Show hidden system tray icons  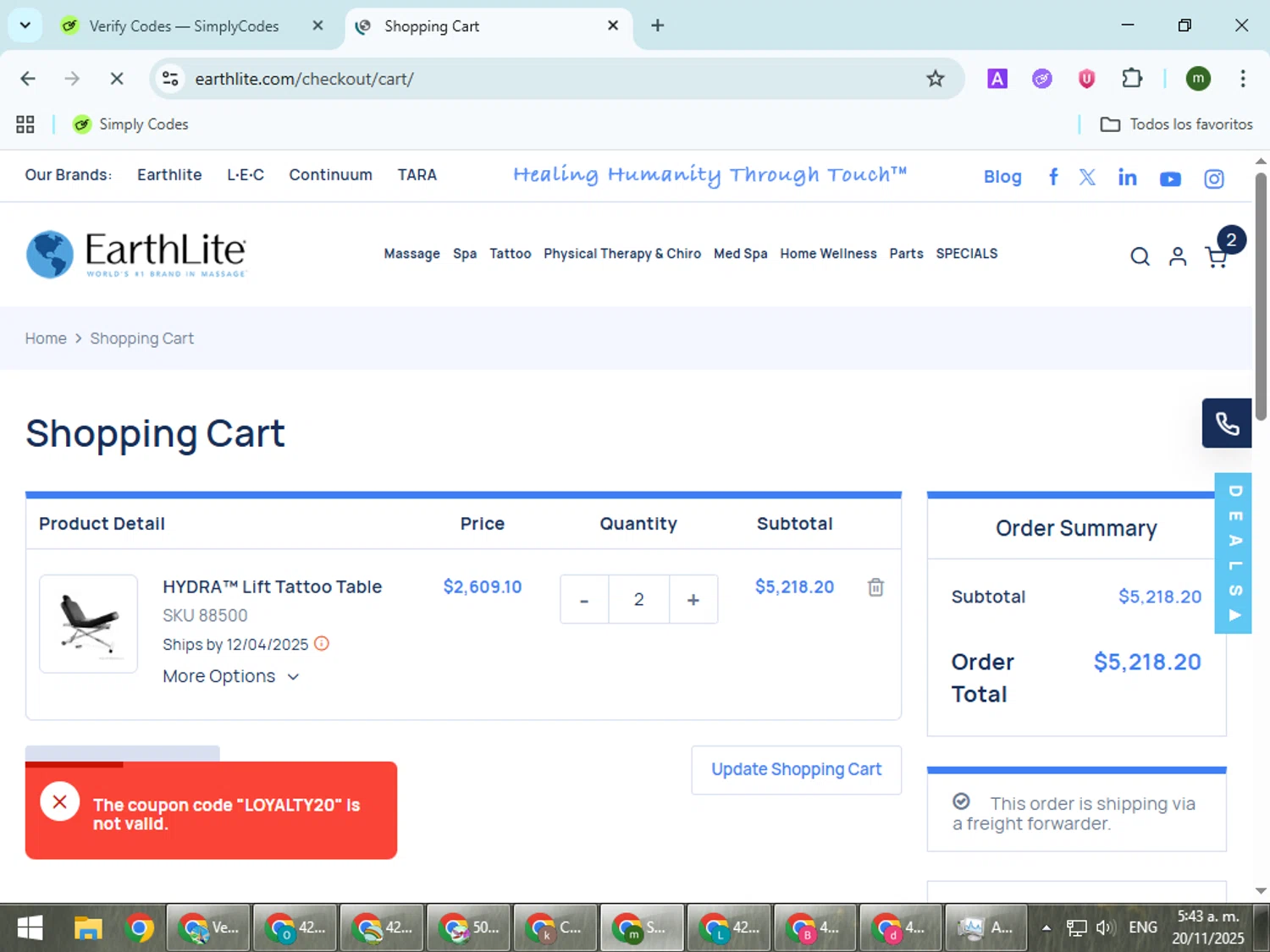pos(1046,927)
